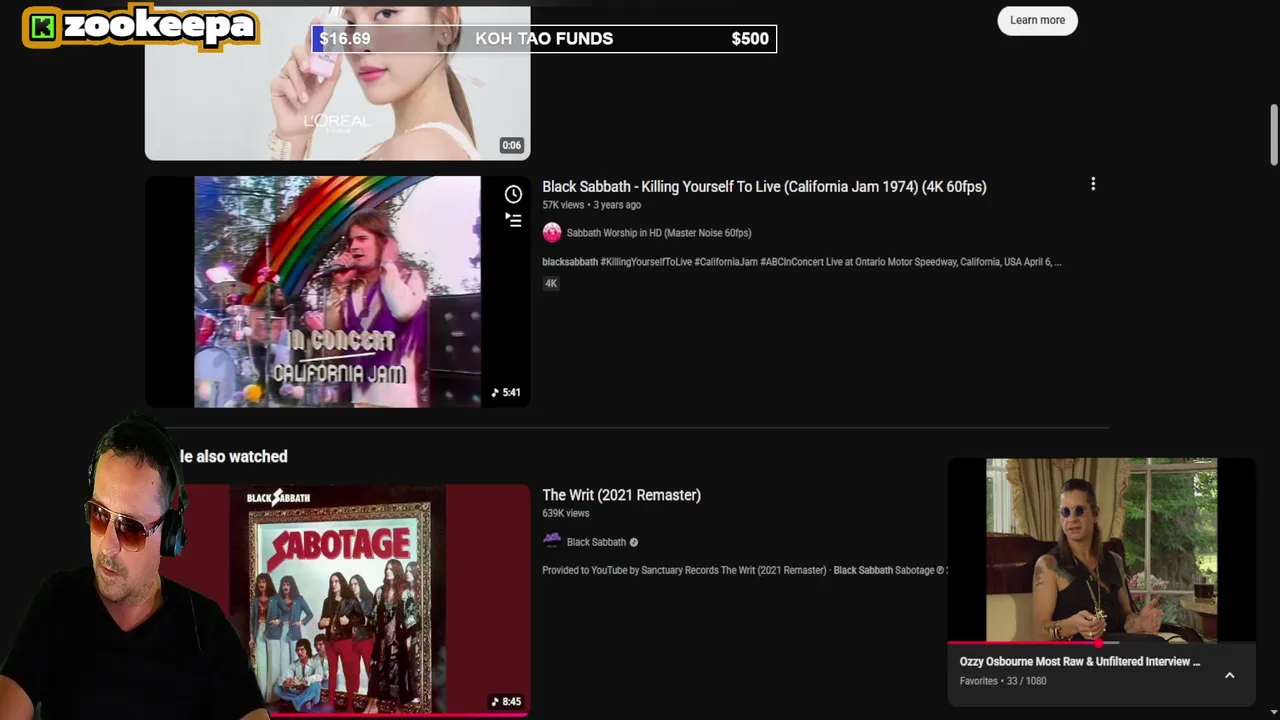1280x720 pixels.
Task: Click Ozzy Osbourne miniplayer video
Action: 1101,550
